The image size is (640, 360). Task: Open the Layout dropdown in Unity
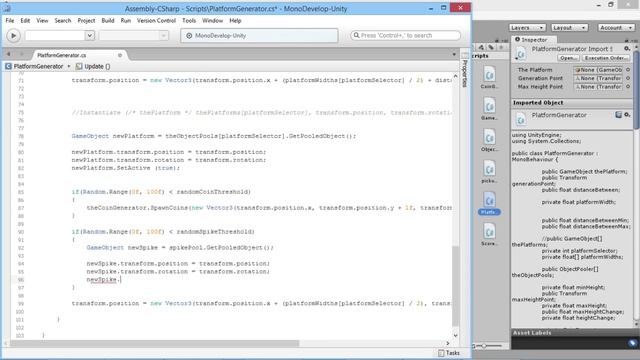(x=569, y=28)
